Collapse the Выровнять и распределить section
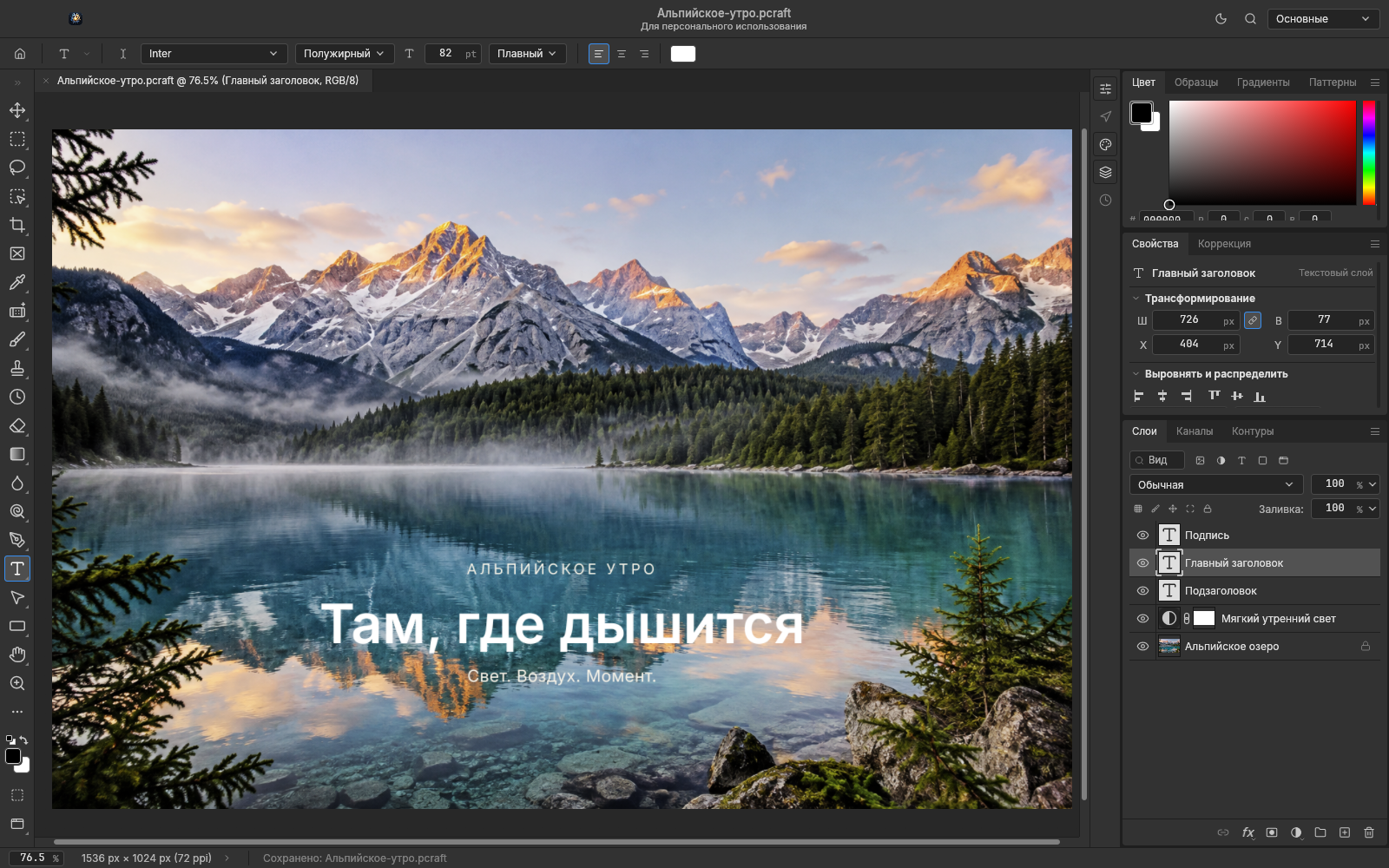 pos(1136,374)
